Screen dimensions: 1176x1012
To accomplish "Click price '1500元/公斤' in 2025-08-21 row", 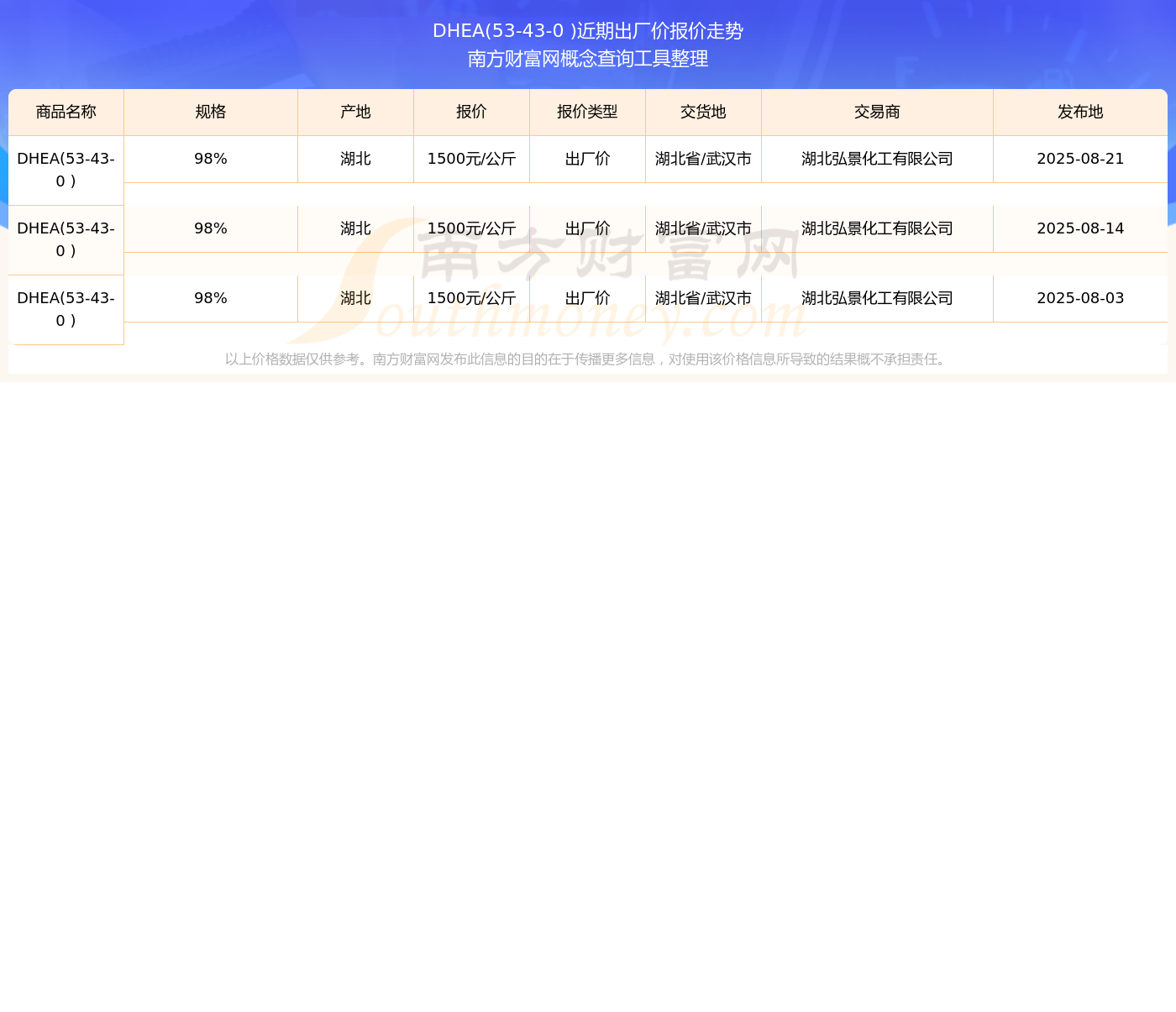I will click(x=471, y=159).
